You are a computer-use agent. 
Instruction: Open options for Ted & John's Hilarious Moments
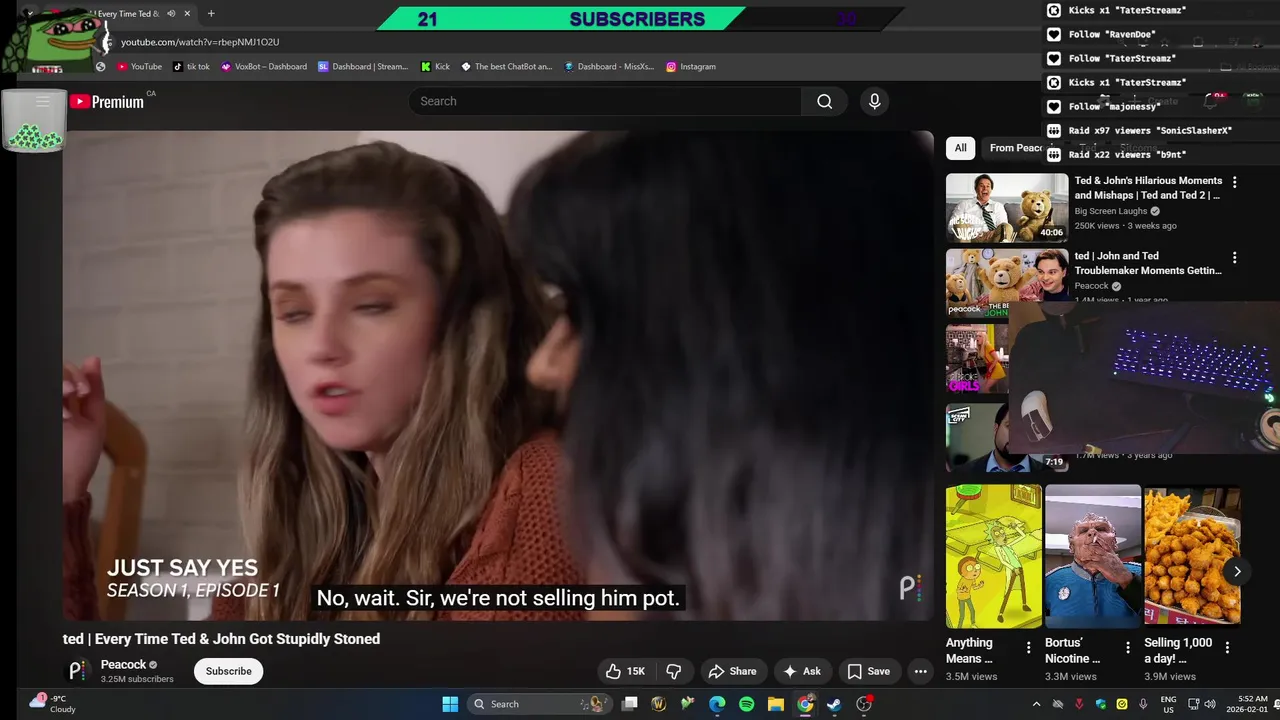[x=1234, y=182]
